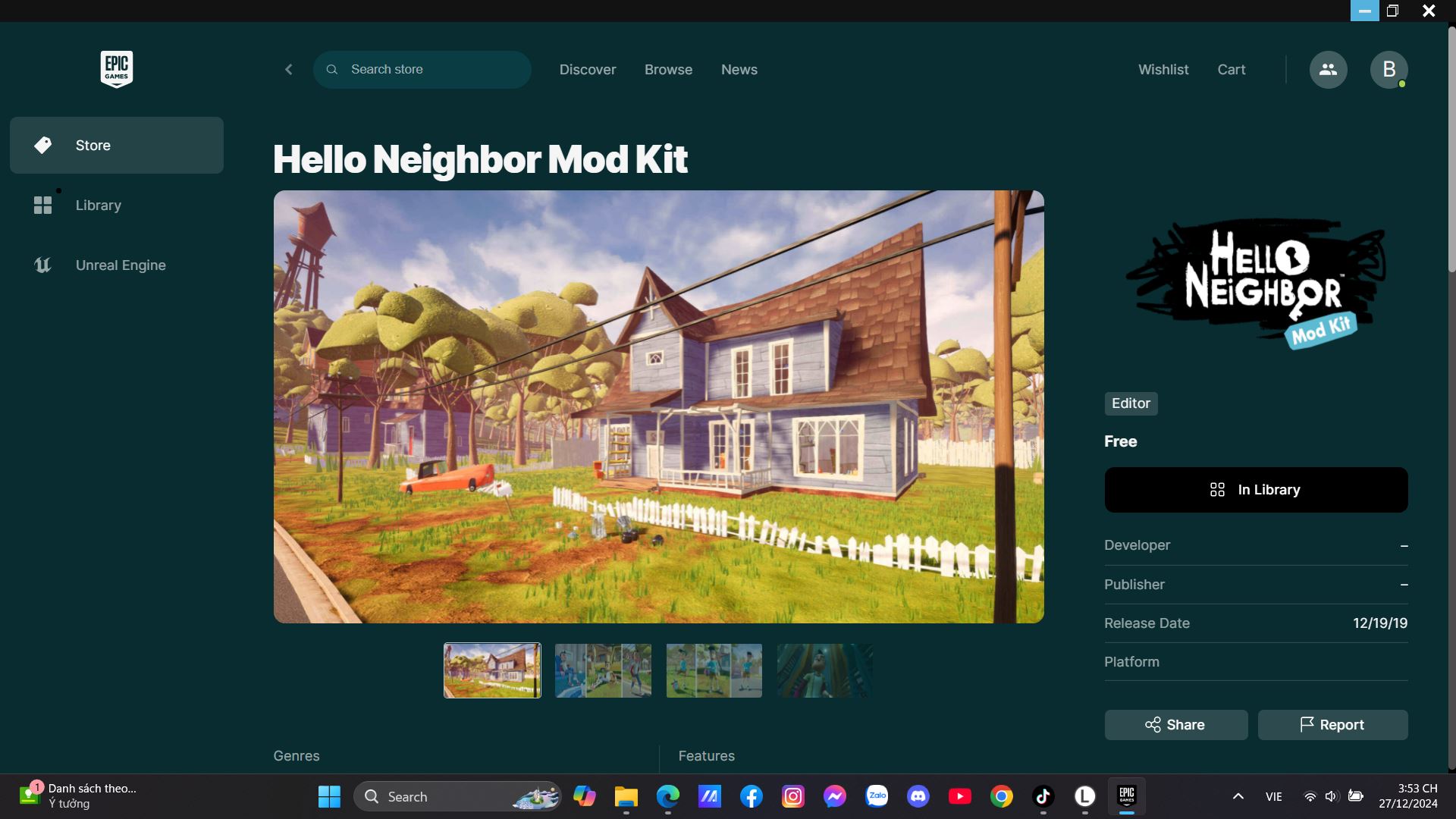Click the News navigation tab
The height and width of the screenshot is (819, 1456).
coord(739,69)
